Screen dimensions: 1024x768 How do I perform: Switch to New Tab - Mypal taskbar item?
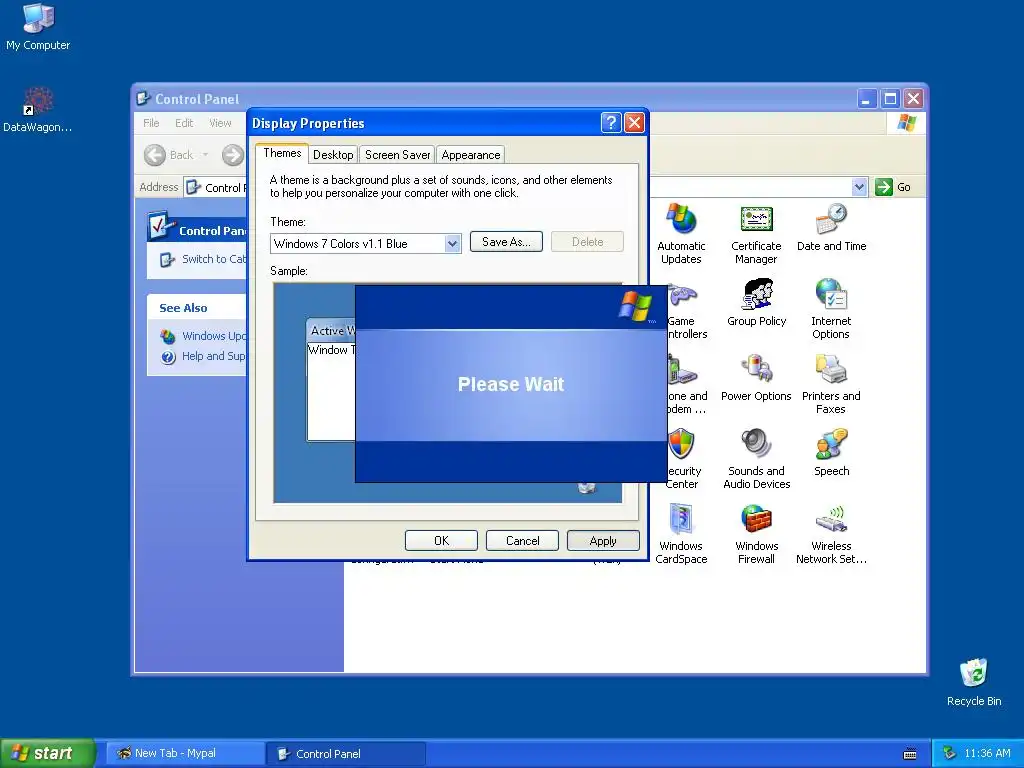pos(185,753)
